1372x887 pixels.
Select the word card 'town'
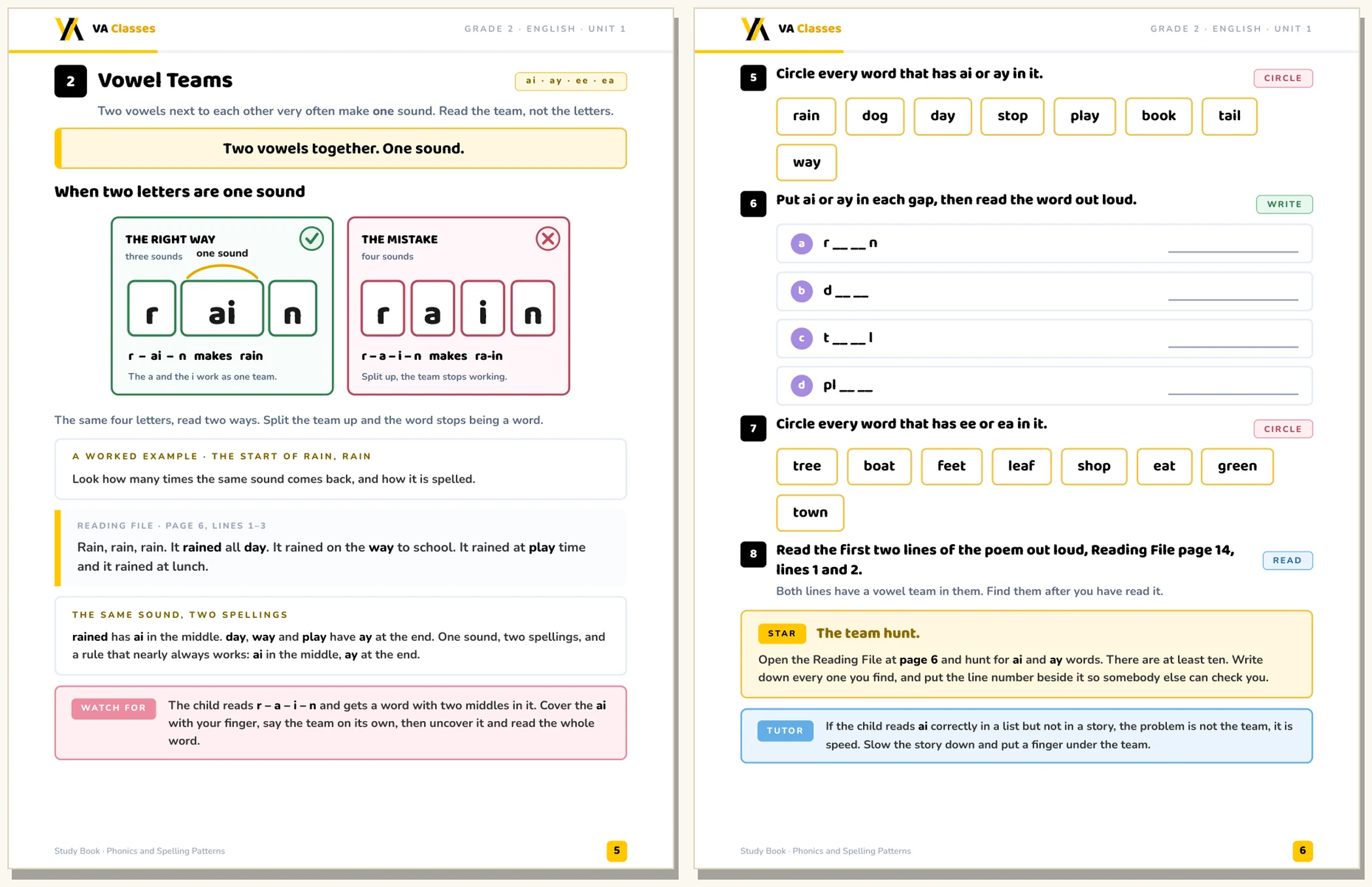point(810,513)
